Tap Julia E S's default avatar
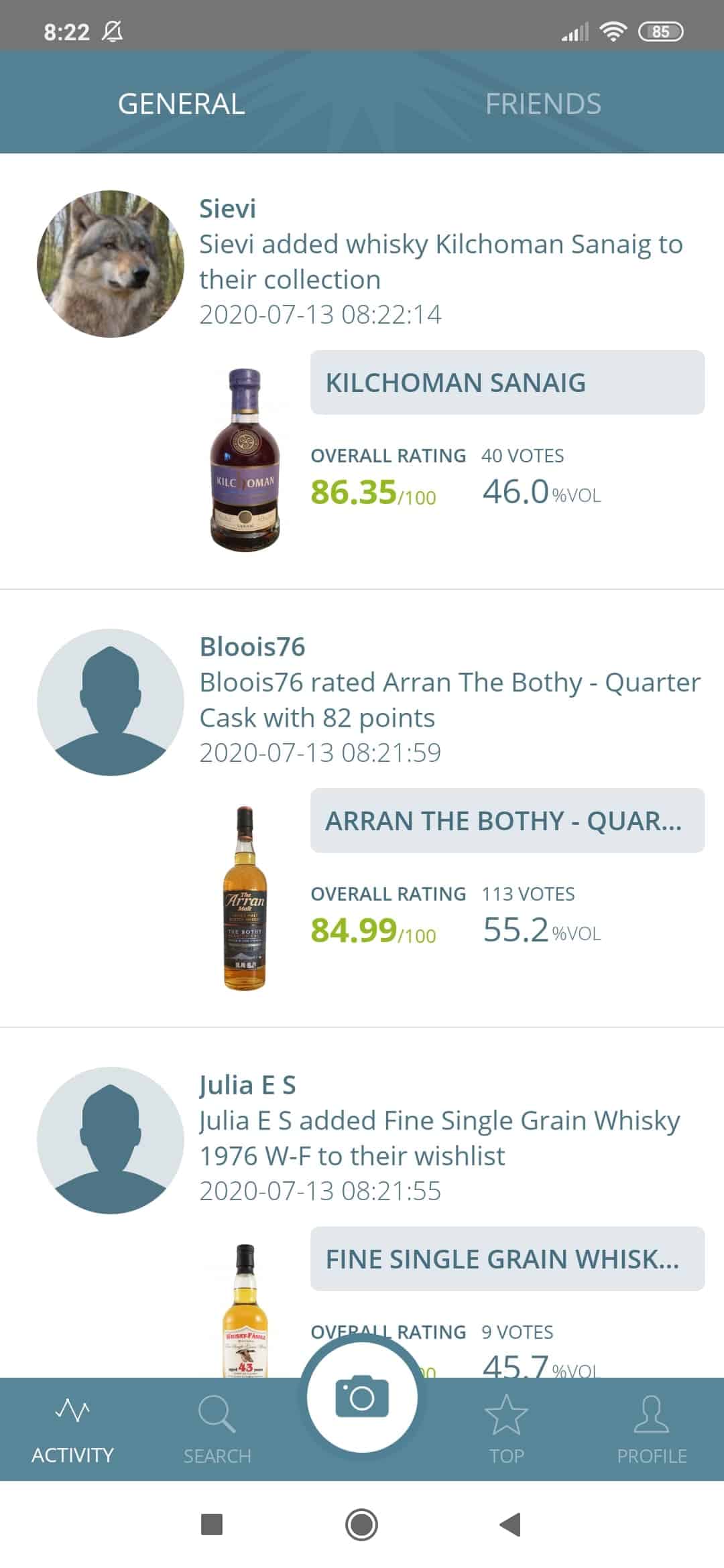The image size is (724, 1568). [x=111, y=1140]
